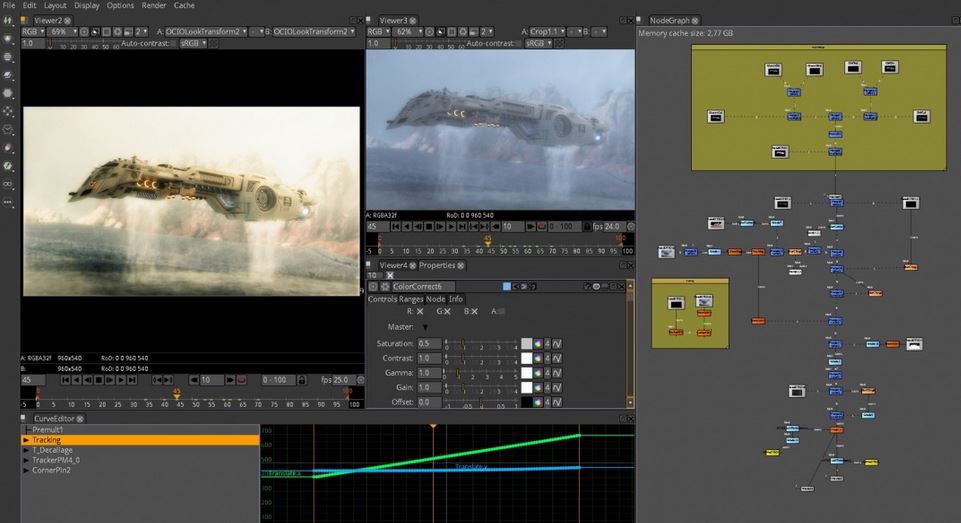961x523 pixels.
Task: Click Saturation white color swatch
Action: pyautogui.click(x=526, y=344)
